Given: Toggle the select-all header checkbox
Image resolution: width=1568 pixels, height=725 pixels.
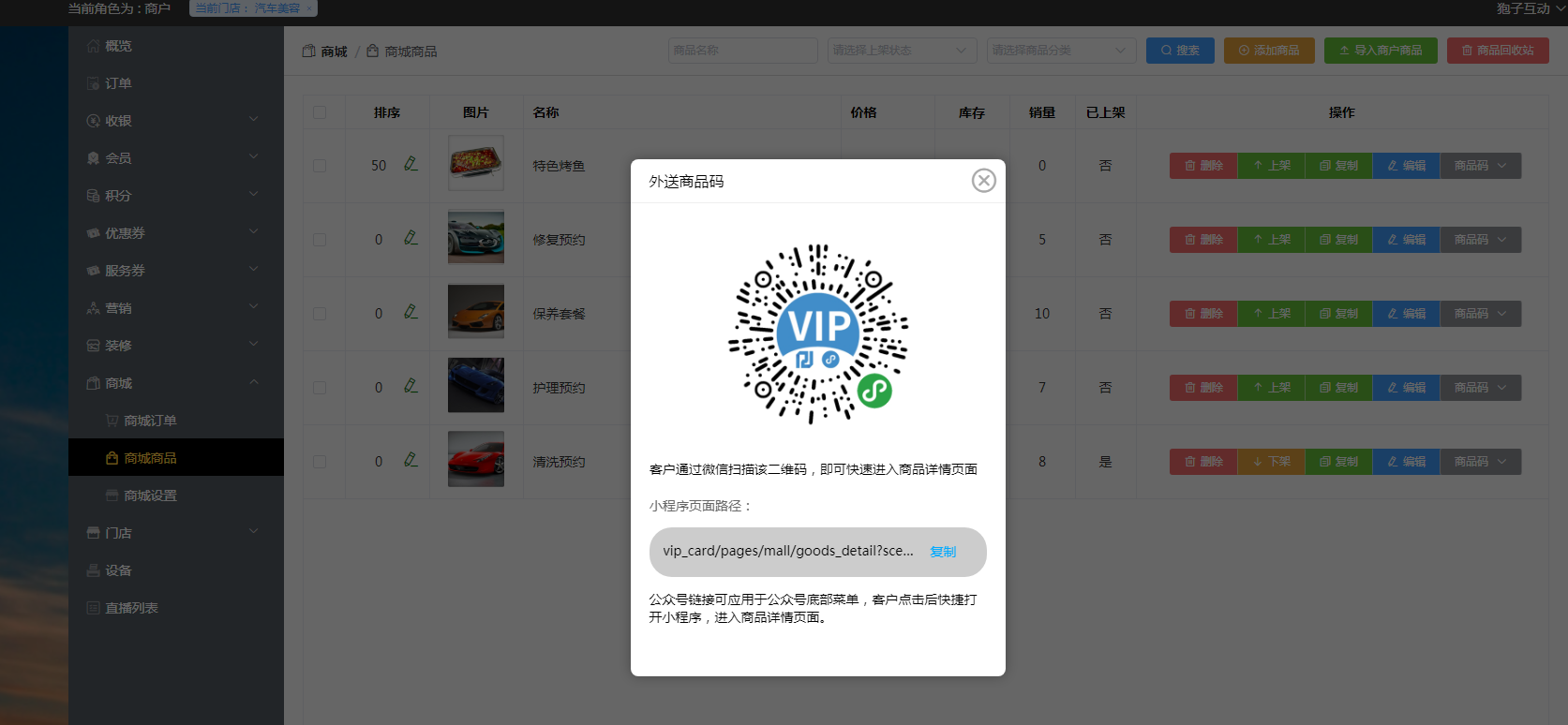Looking at the screenshot, I should pos(320,112).
